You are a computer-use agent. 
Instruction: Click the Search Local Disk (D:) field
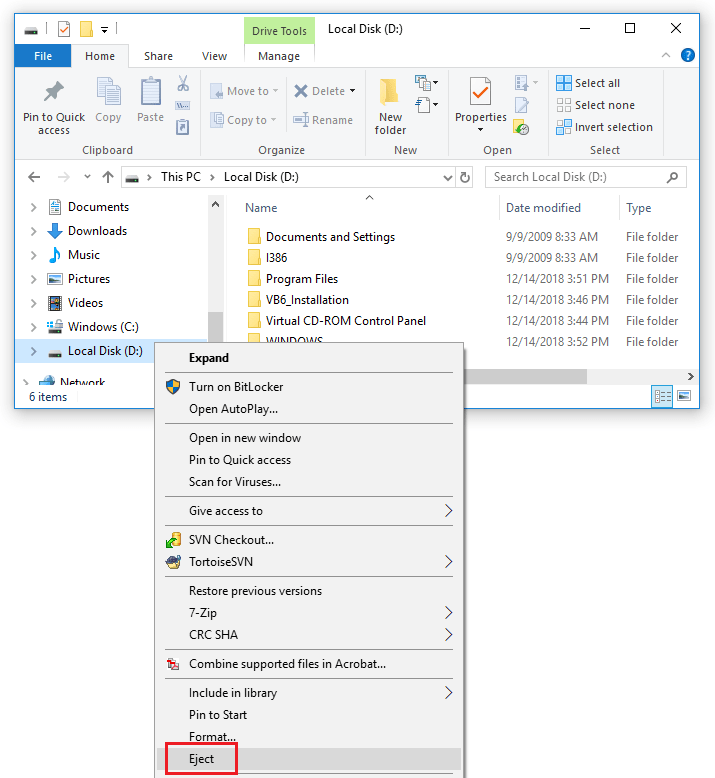coord(585,177)
